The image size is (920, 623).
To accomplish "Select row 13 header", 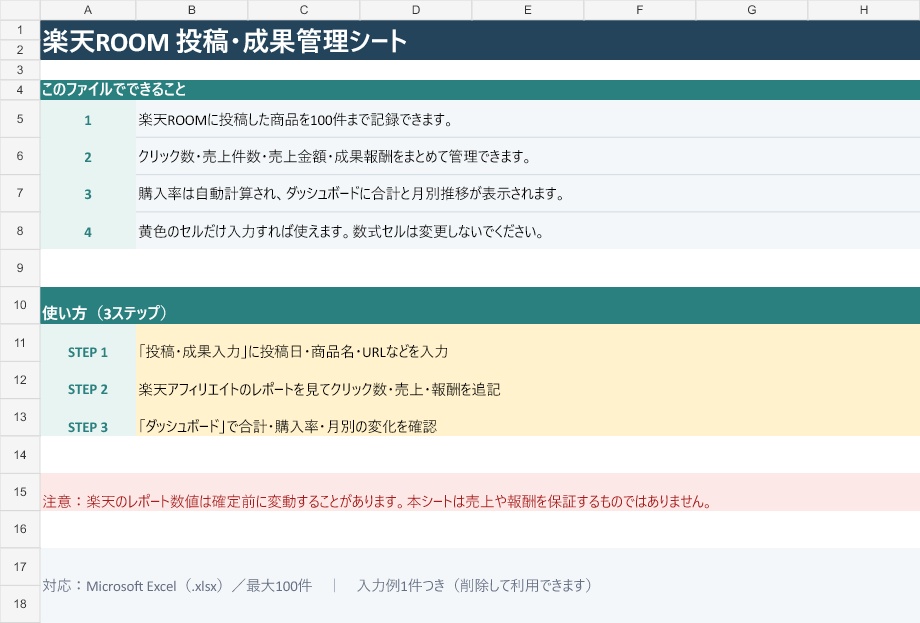I will point(20,417).
